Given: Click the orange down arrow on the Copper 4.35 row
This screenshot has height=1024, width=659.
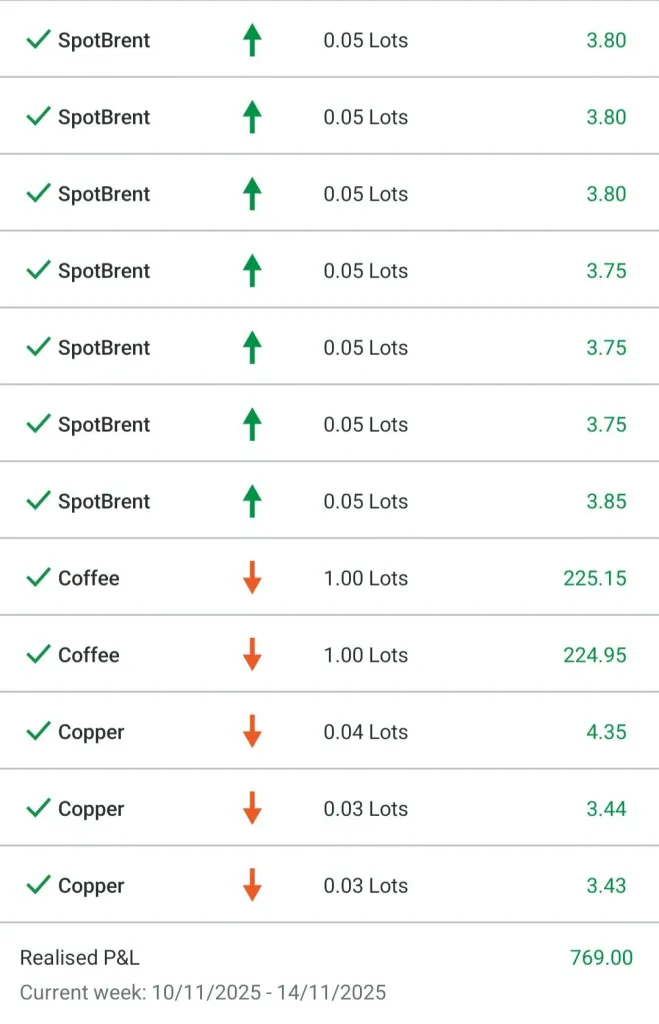Looking at the screenshot, I should [x=252, y=731].
